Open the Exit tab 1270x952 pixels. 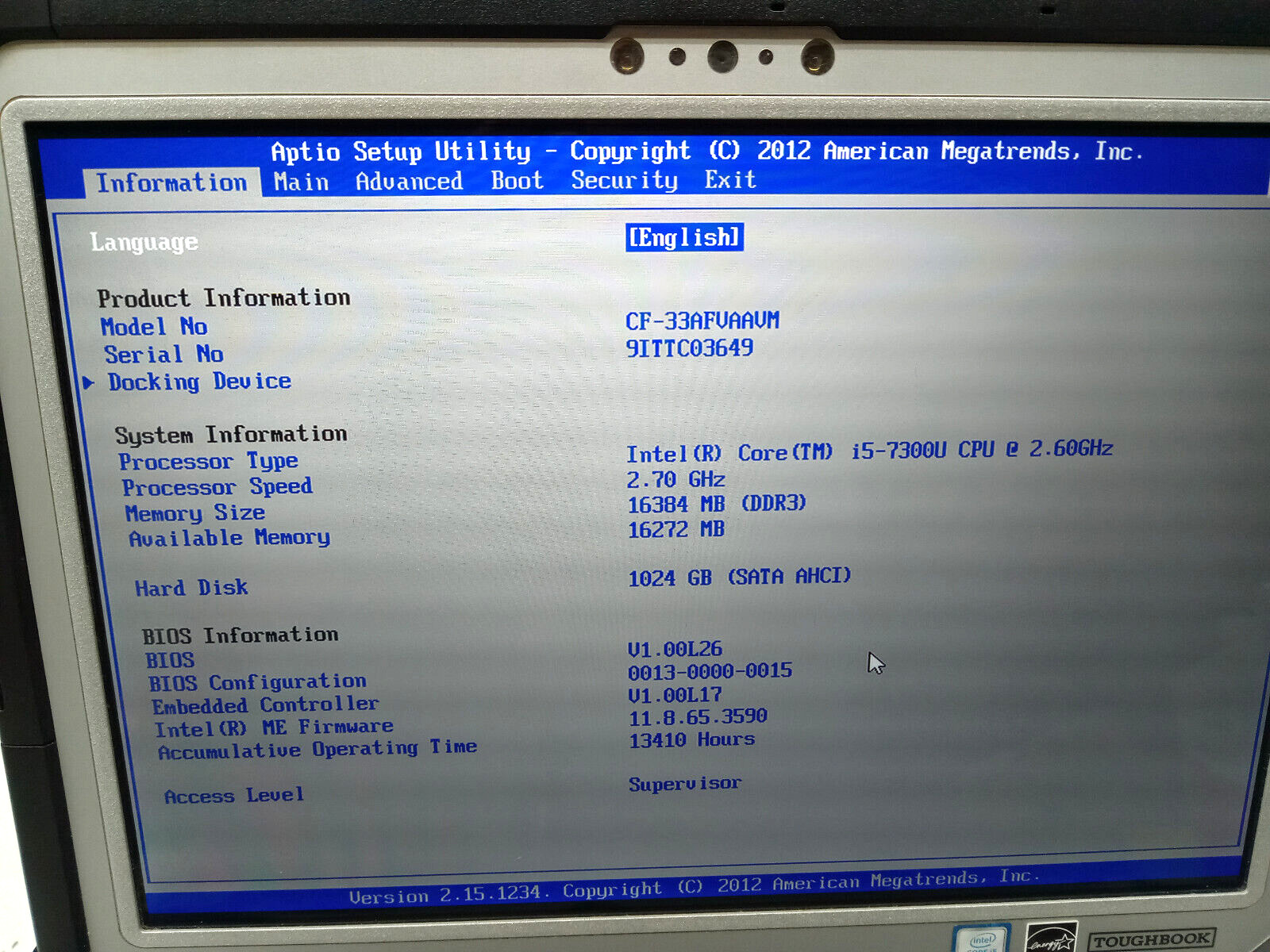click(x=729, y=179)
